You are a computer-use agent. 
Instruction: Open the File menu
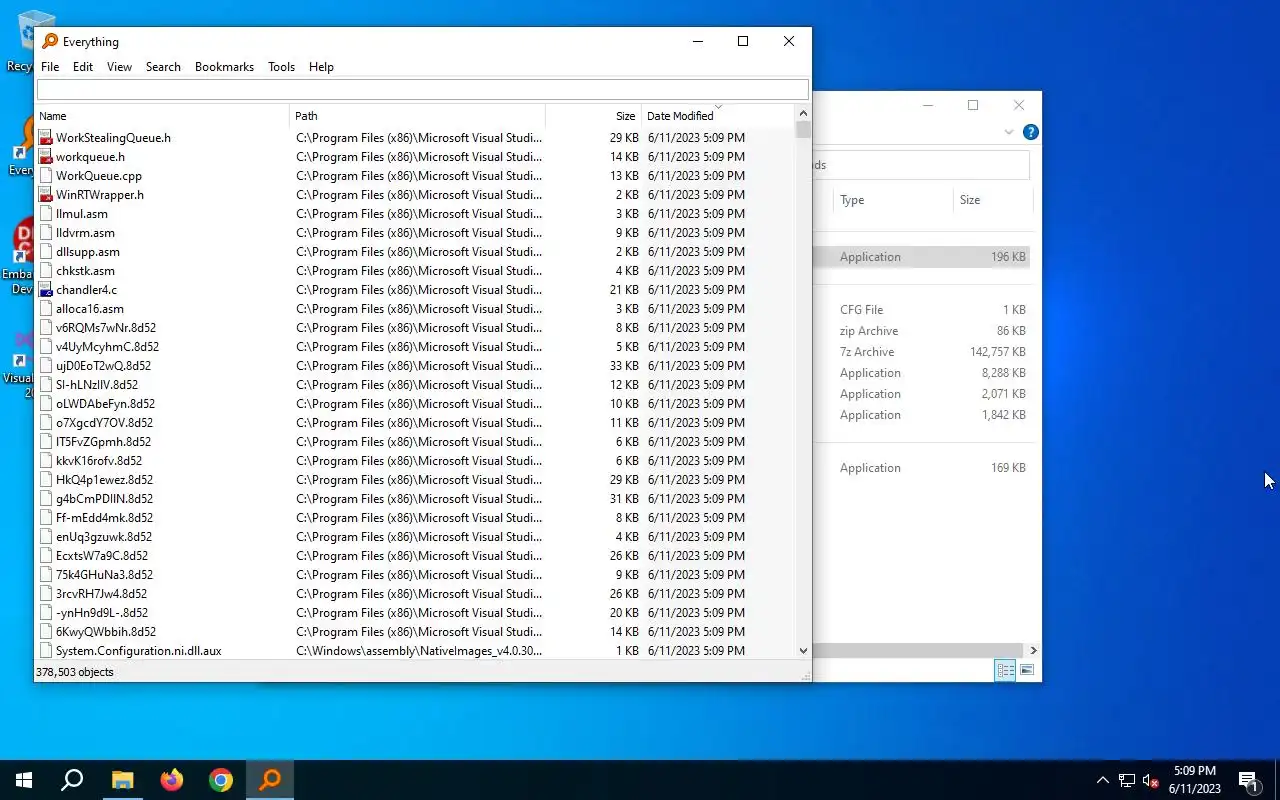[50, 67]
